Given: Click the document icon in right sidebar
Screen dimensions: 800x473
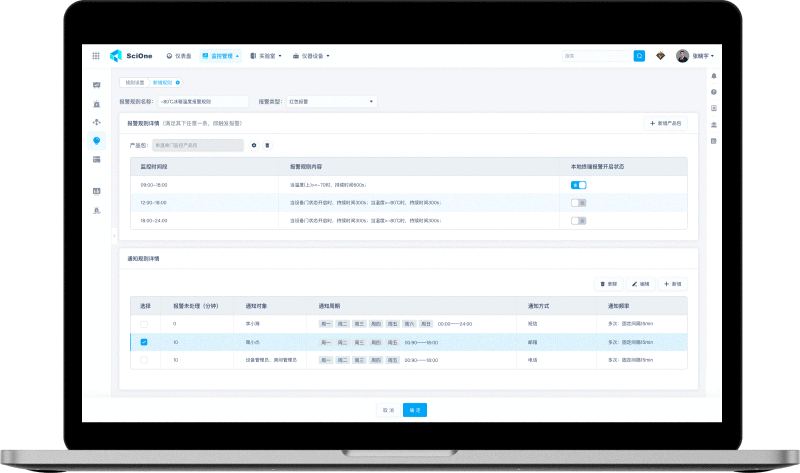Looking at the screenshot, I should pos(714,141).
